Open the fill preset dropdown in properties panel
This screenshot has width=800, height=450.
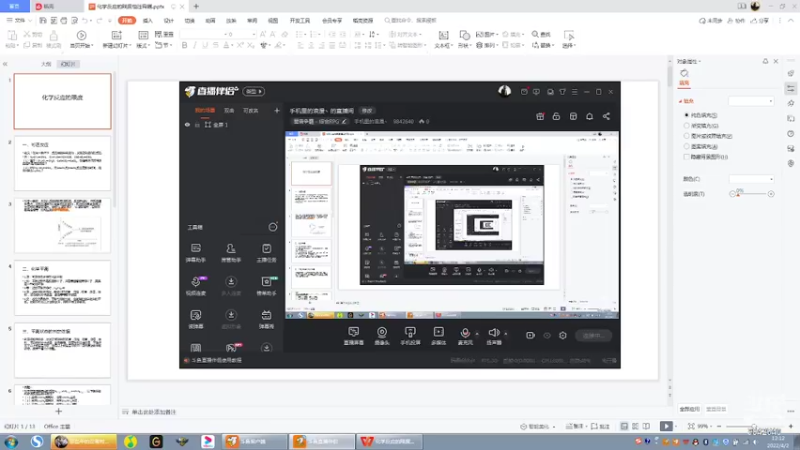751,101
